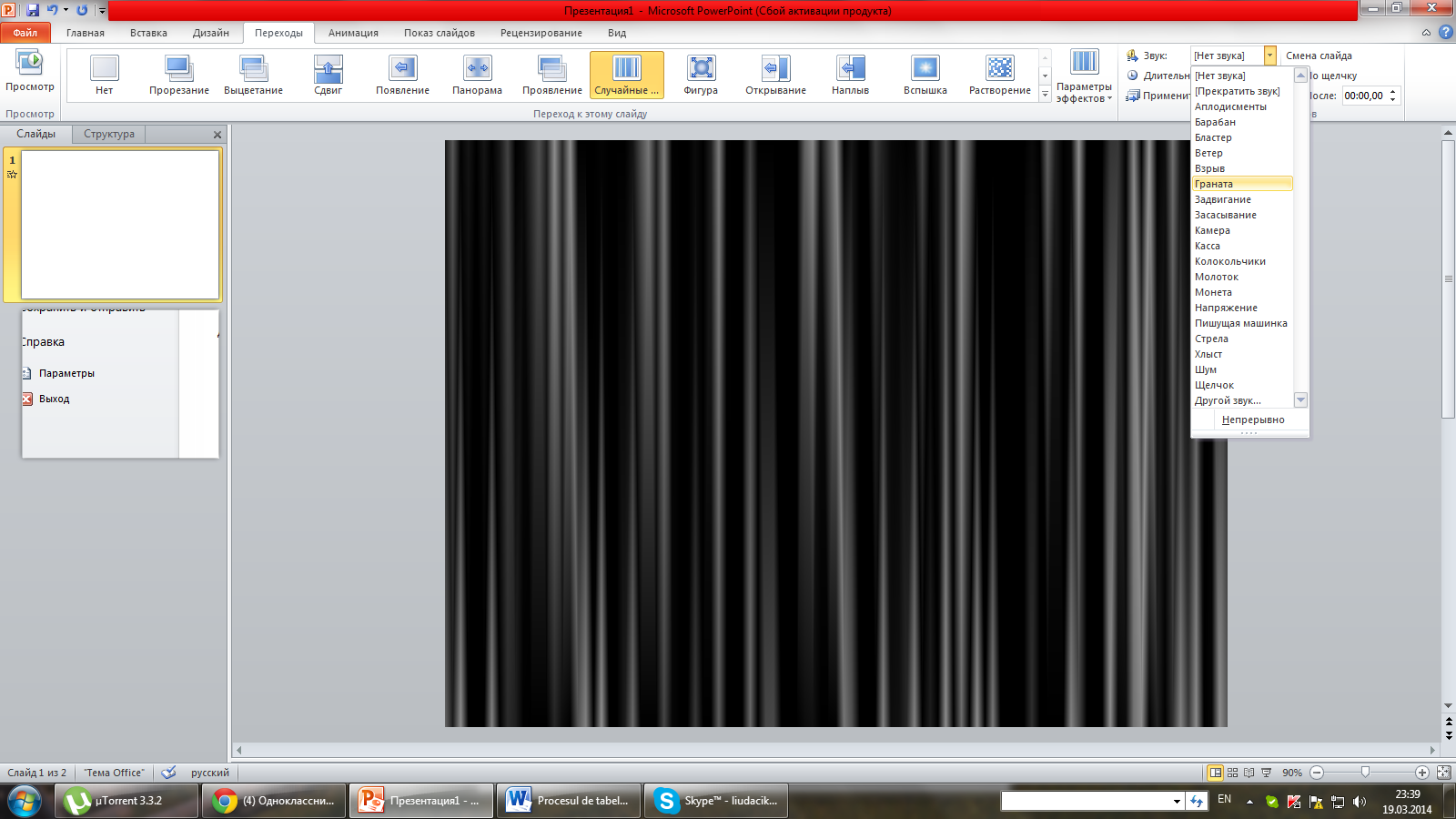Click the zoom in plus button
Image resolution: width=1456 pixels, height=819 pixels.
(x=1422, y=773)
